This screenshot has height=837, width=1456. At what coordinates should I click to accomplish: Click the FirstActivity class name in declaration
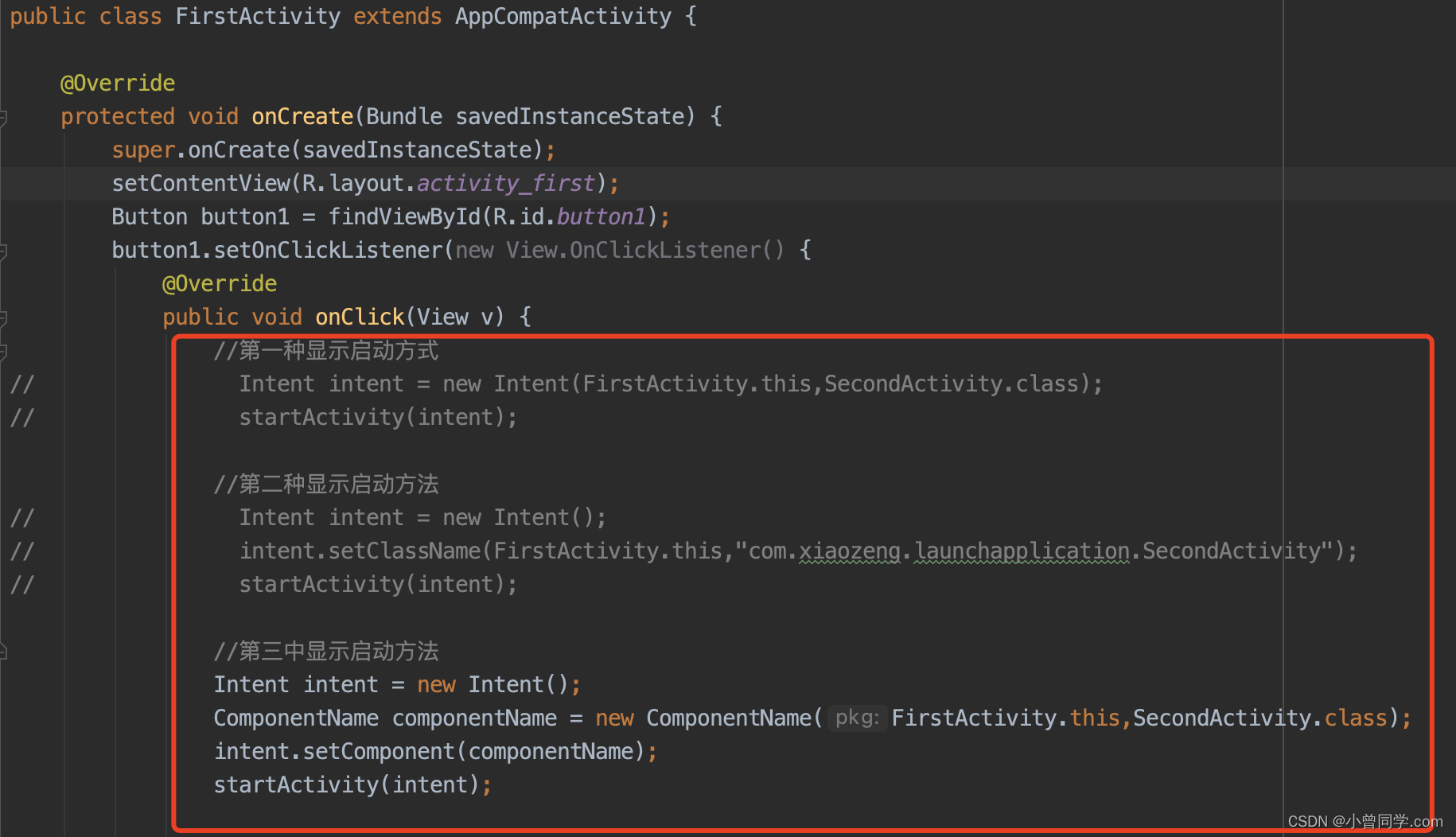(258, 16)
